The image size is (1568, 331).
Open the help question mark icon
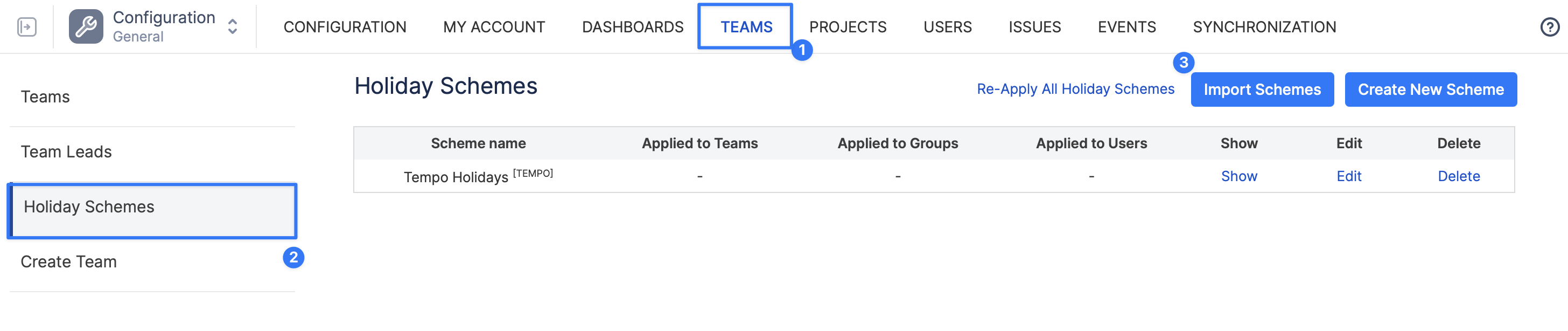1549,27
